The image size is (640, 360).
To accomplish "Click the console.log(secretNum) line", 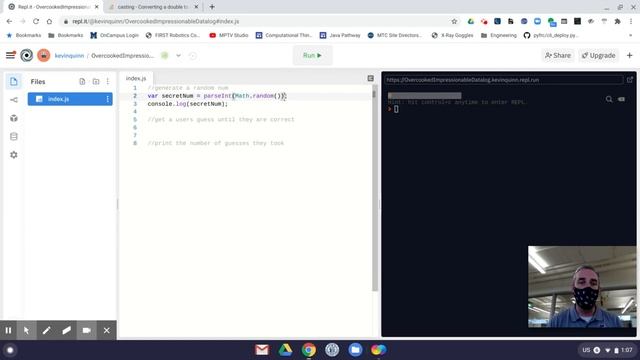I will [188, 104].
